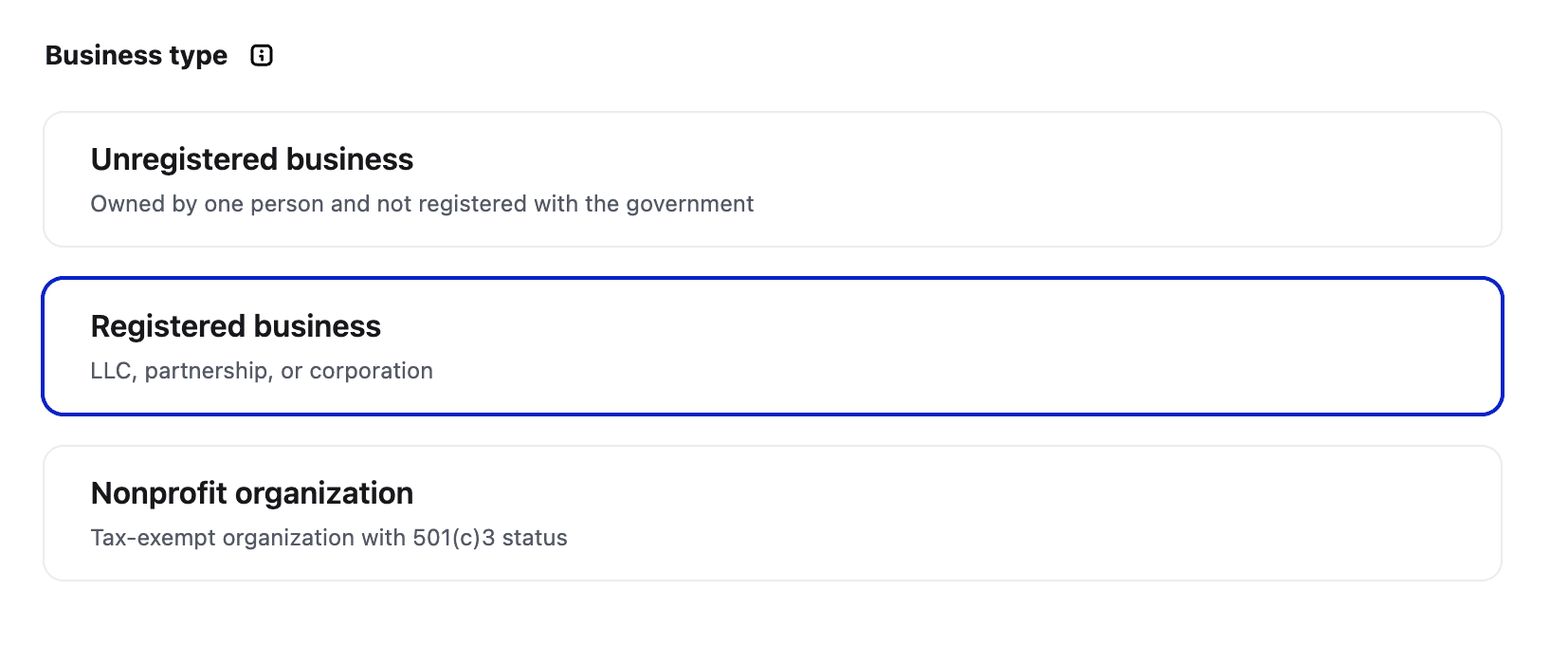This screenshot has height=645, width=1568.
Task: Select the Unregistered business option
Action: (x=773, y=179)
